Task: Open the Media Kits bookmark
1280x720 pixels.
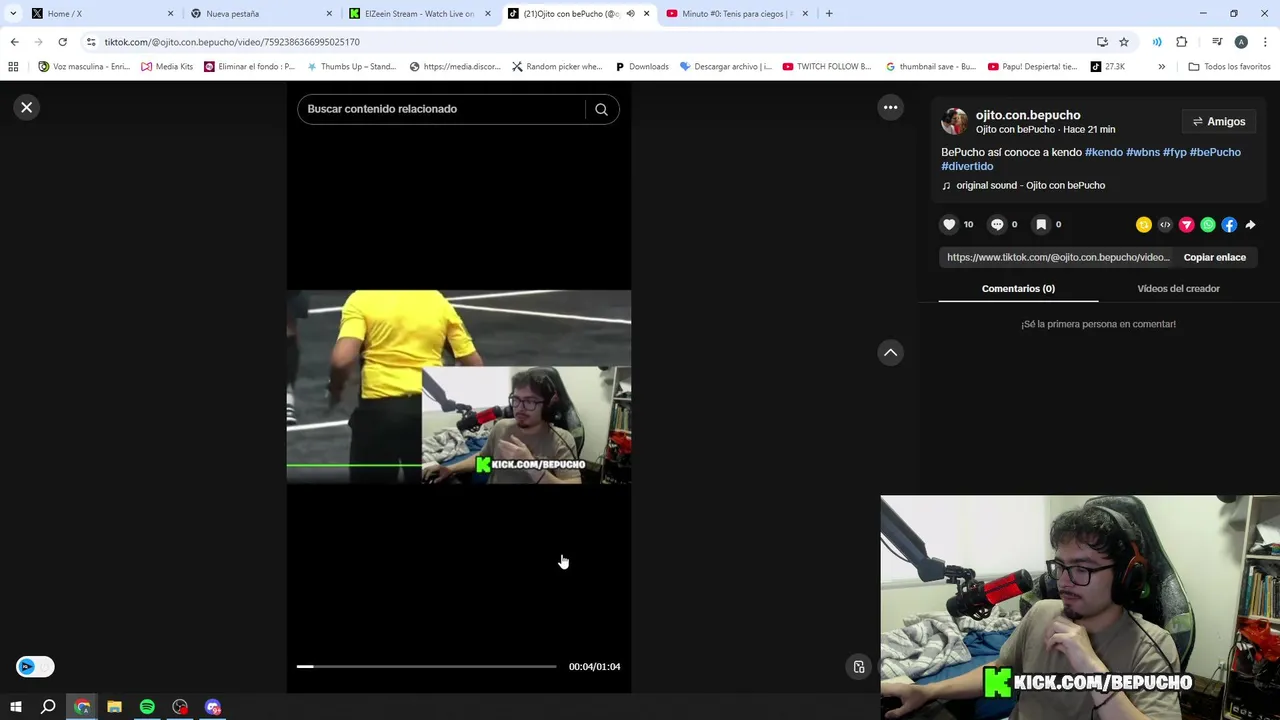Action: [167, 67]
